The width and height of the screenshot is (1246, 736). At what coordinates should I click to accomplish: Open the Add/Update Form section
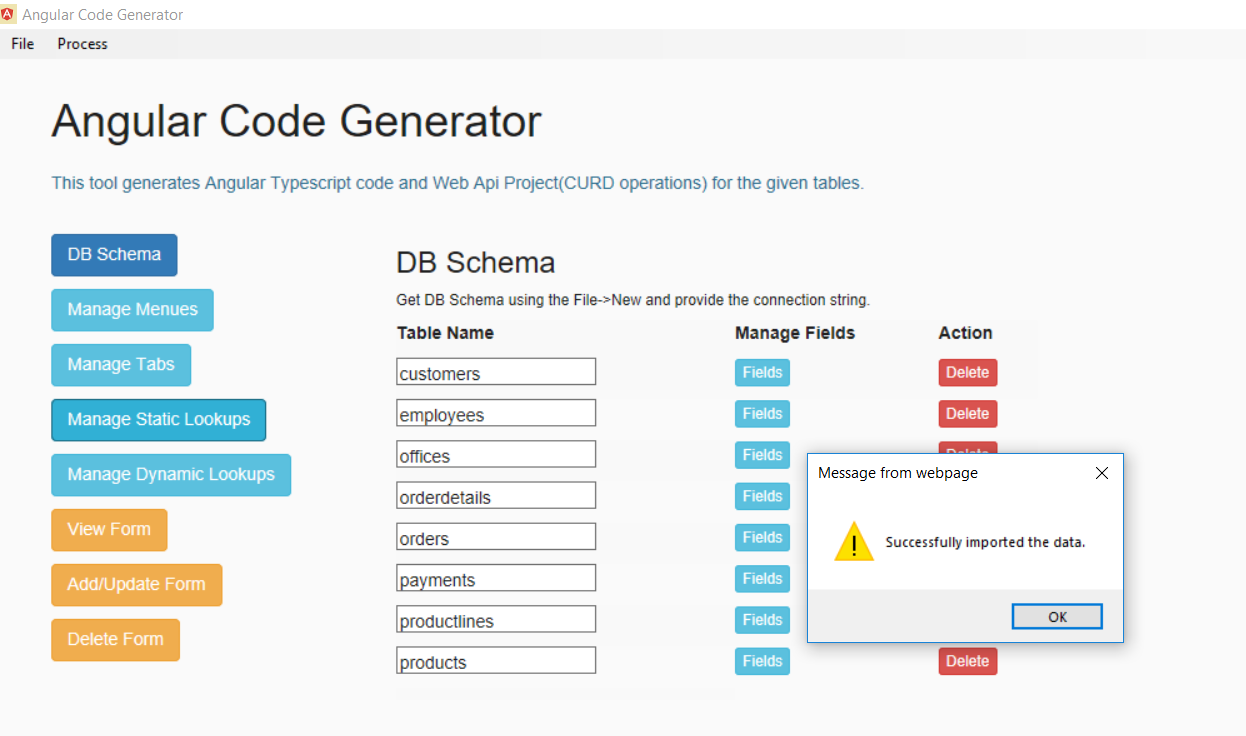tap(136, 585)
